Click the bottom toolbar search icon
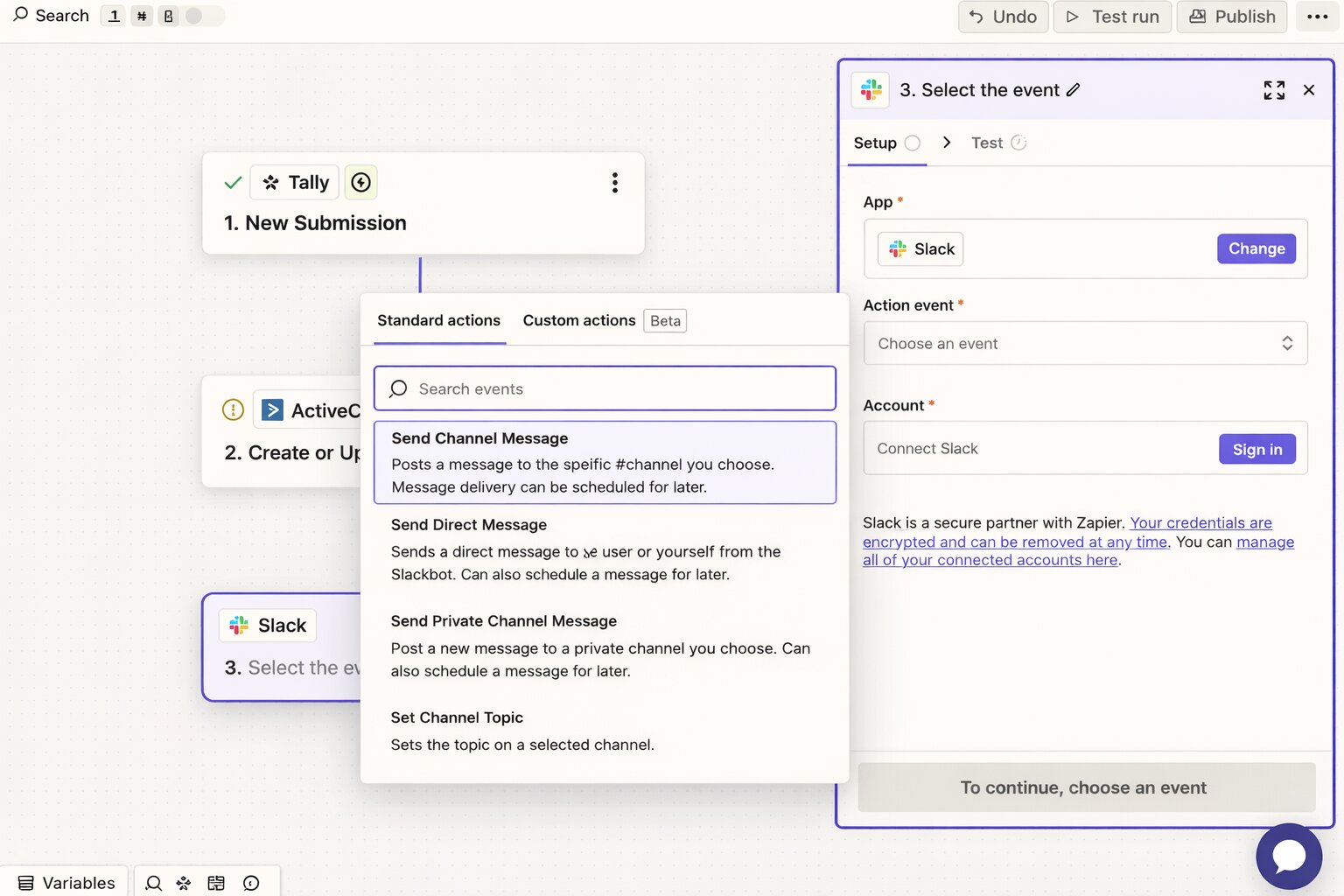Viewport: 1344px width, 896px height. (154, 883)
